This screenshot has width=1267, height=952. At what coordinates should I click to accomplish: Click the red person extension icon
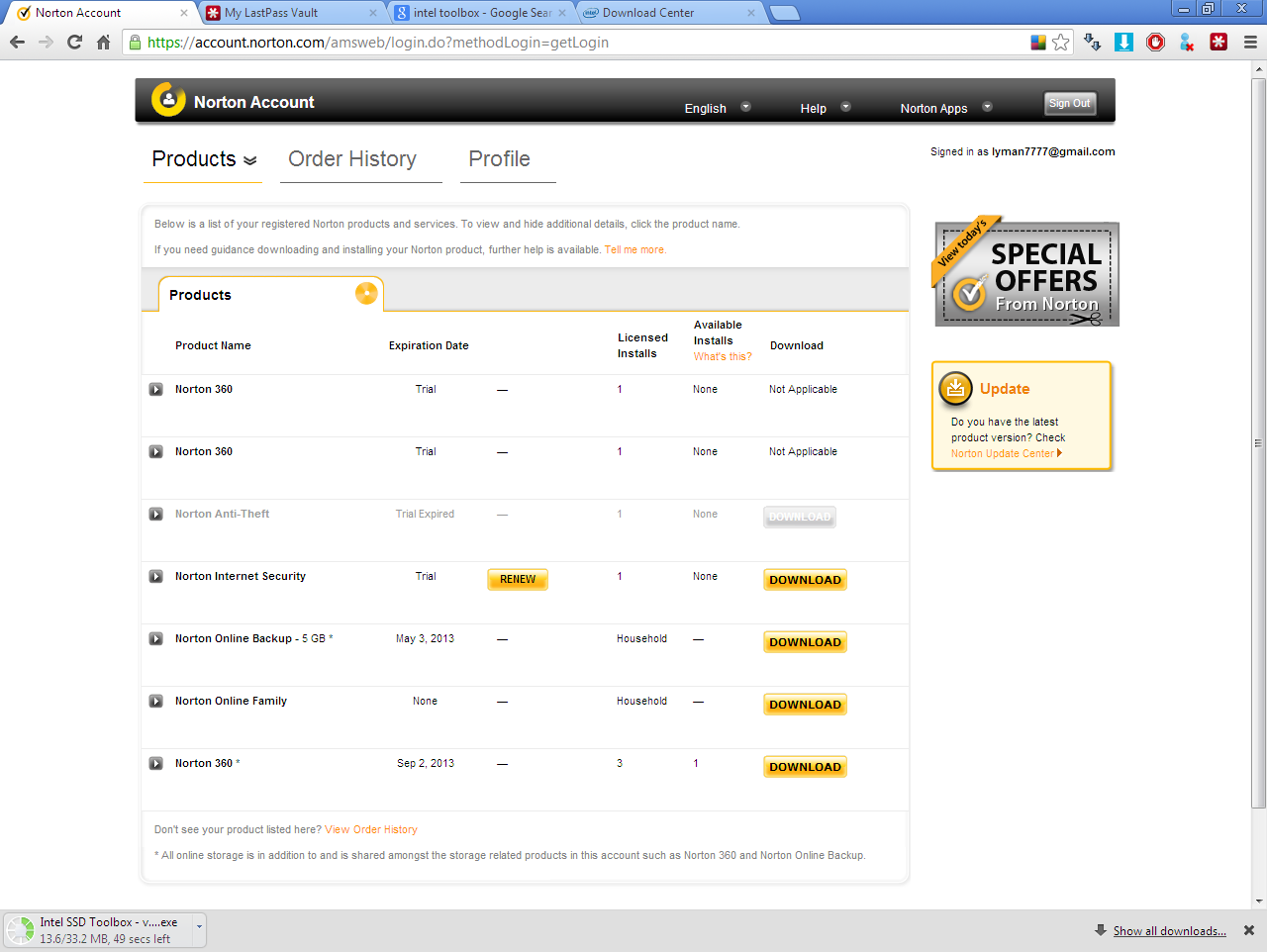(x=1187, y=42)
